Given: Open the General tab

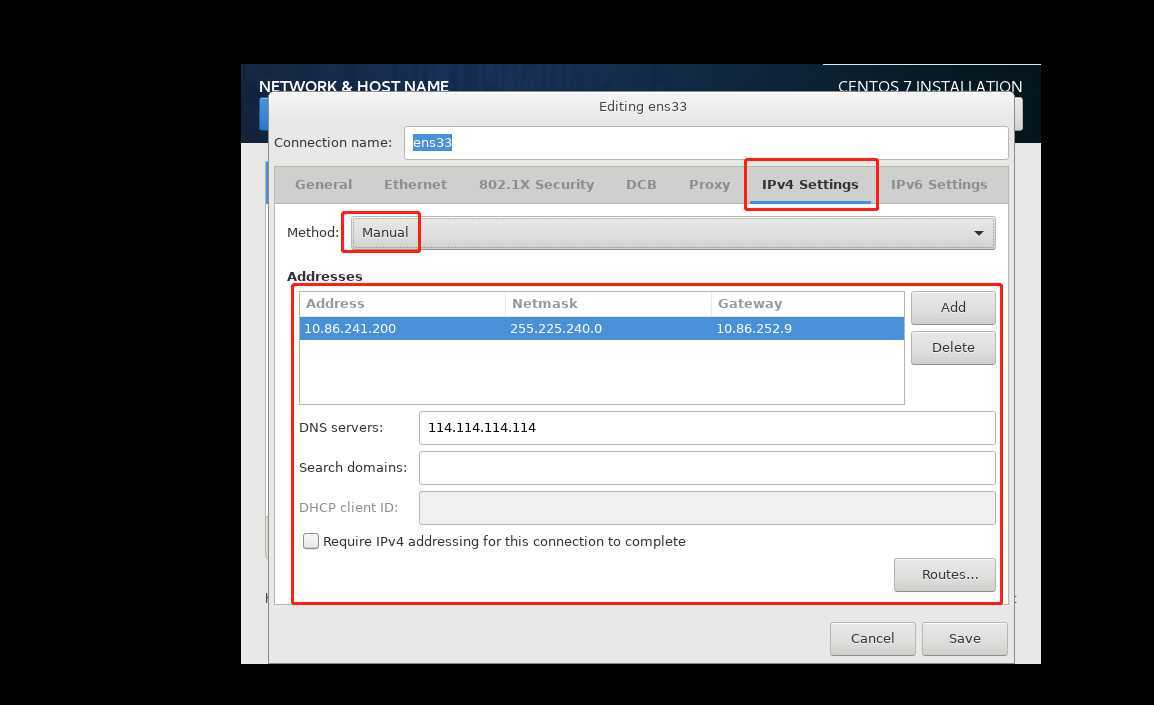Looking at the screenshot, I should point(323,185).
